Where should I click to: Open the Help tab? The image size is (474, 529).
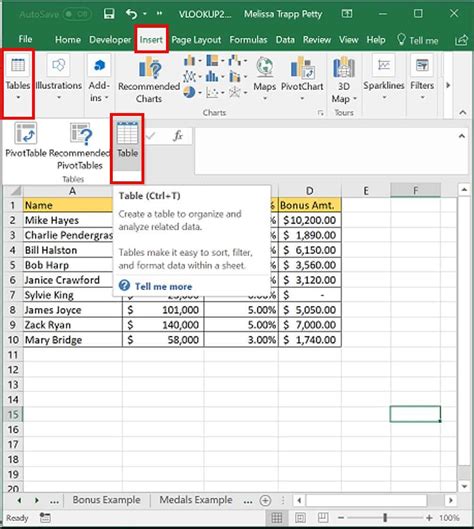point(376,40)
